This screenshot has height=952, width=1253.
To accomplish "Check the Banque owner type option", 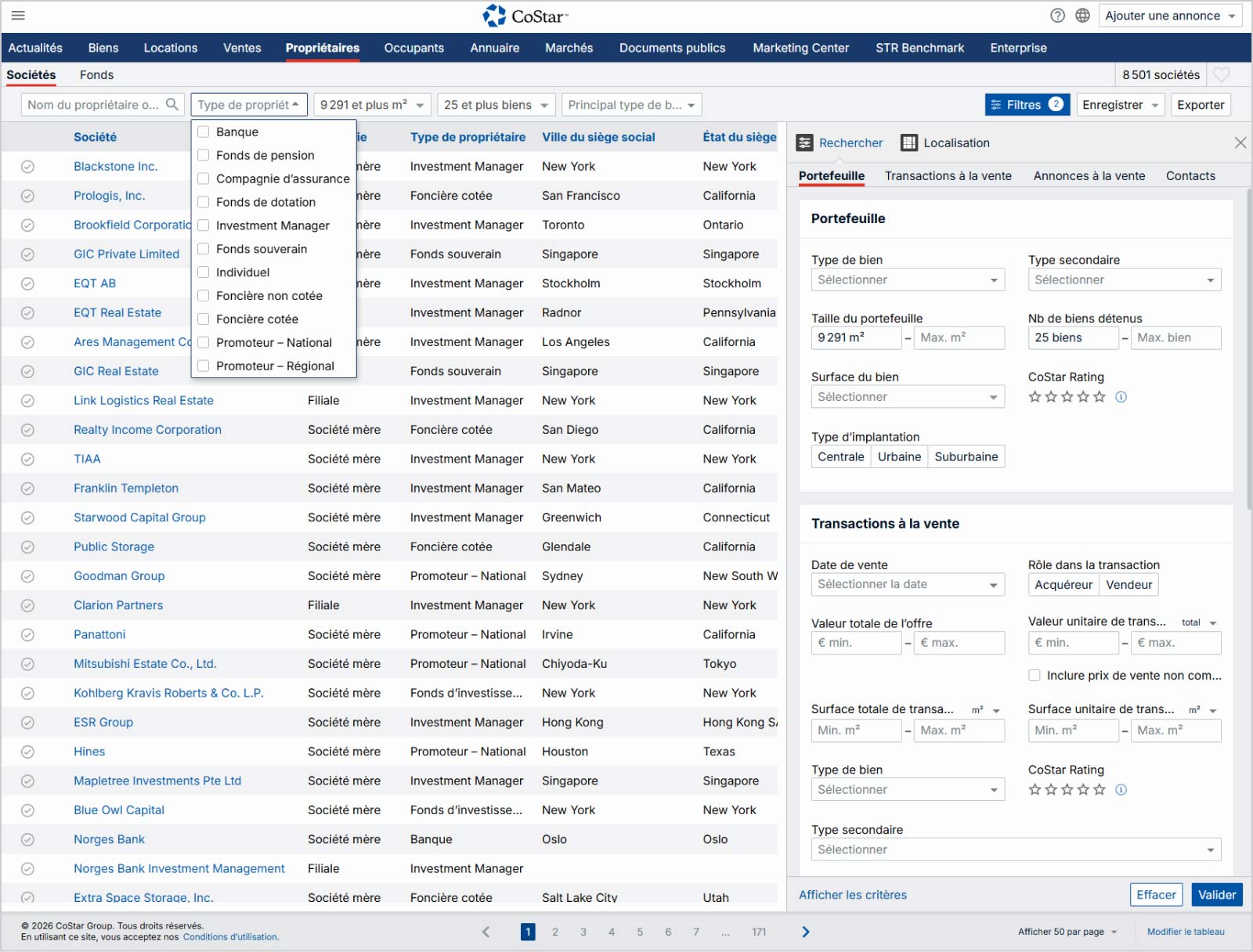I will (204, 132).
